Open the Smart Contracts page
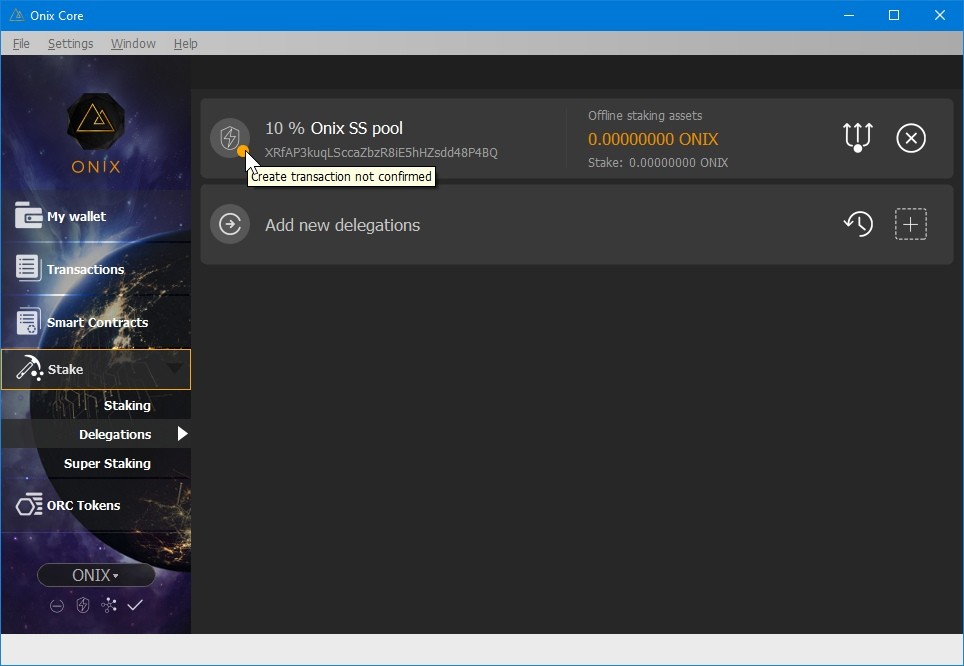The width and height of the screenshot is (964, 666). tap(96, 322)
